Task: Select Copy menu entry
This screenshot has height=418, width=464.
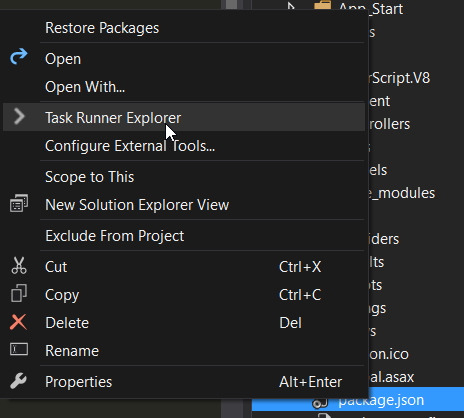Action: click(x=183, y=295)
